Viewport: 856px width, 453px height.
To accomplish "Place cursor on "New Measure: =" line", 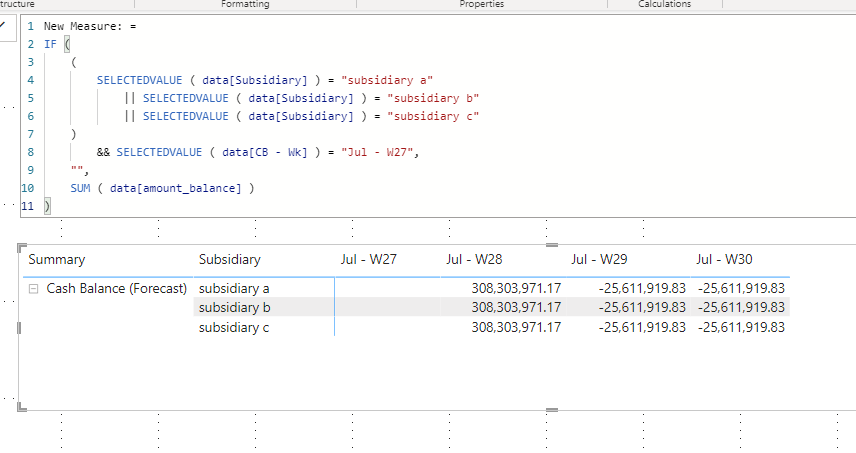I will click(x=90, y=26).
